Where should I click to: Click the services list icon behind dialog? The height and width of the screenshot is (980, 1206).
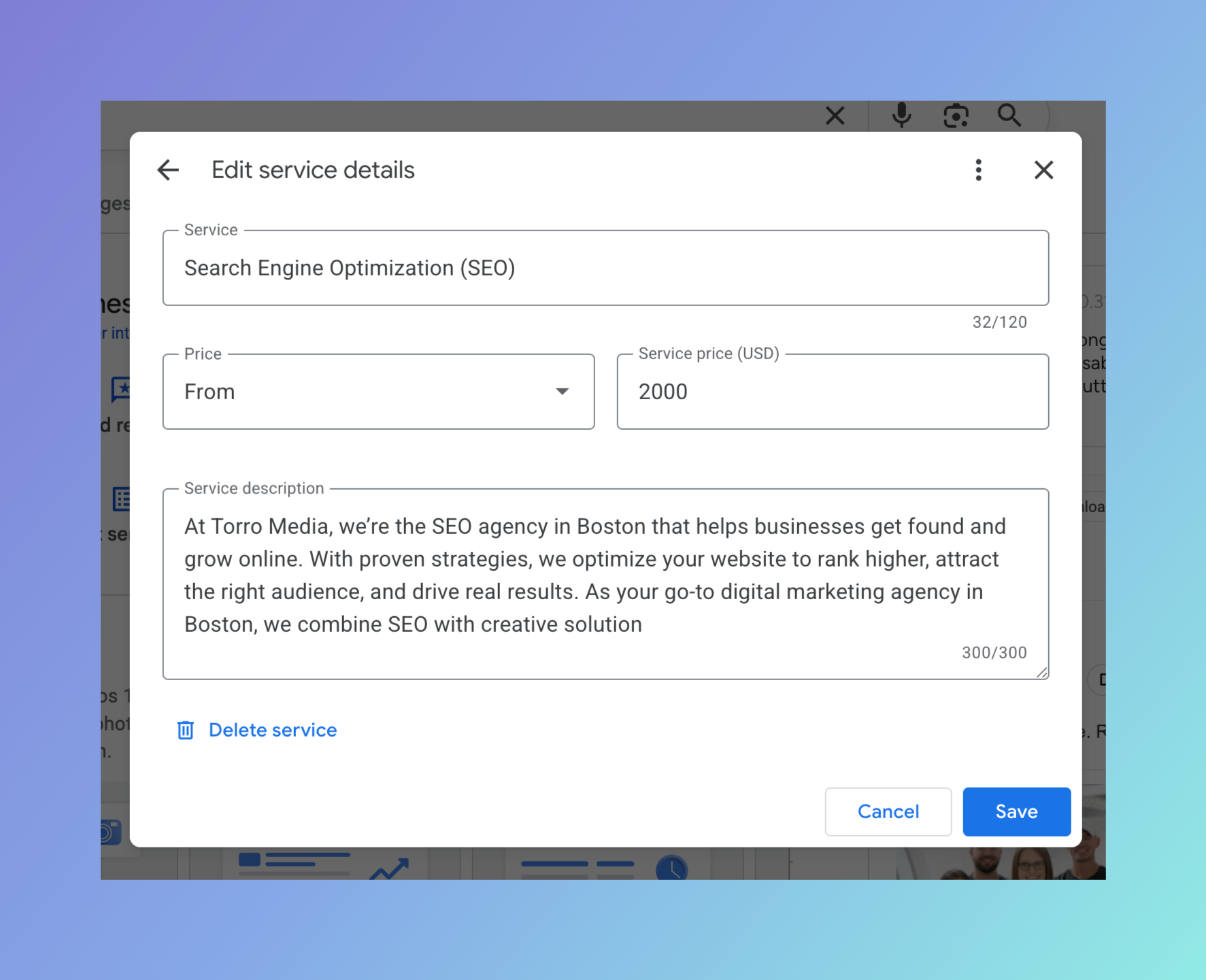pos(121,499)
